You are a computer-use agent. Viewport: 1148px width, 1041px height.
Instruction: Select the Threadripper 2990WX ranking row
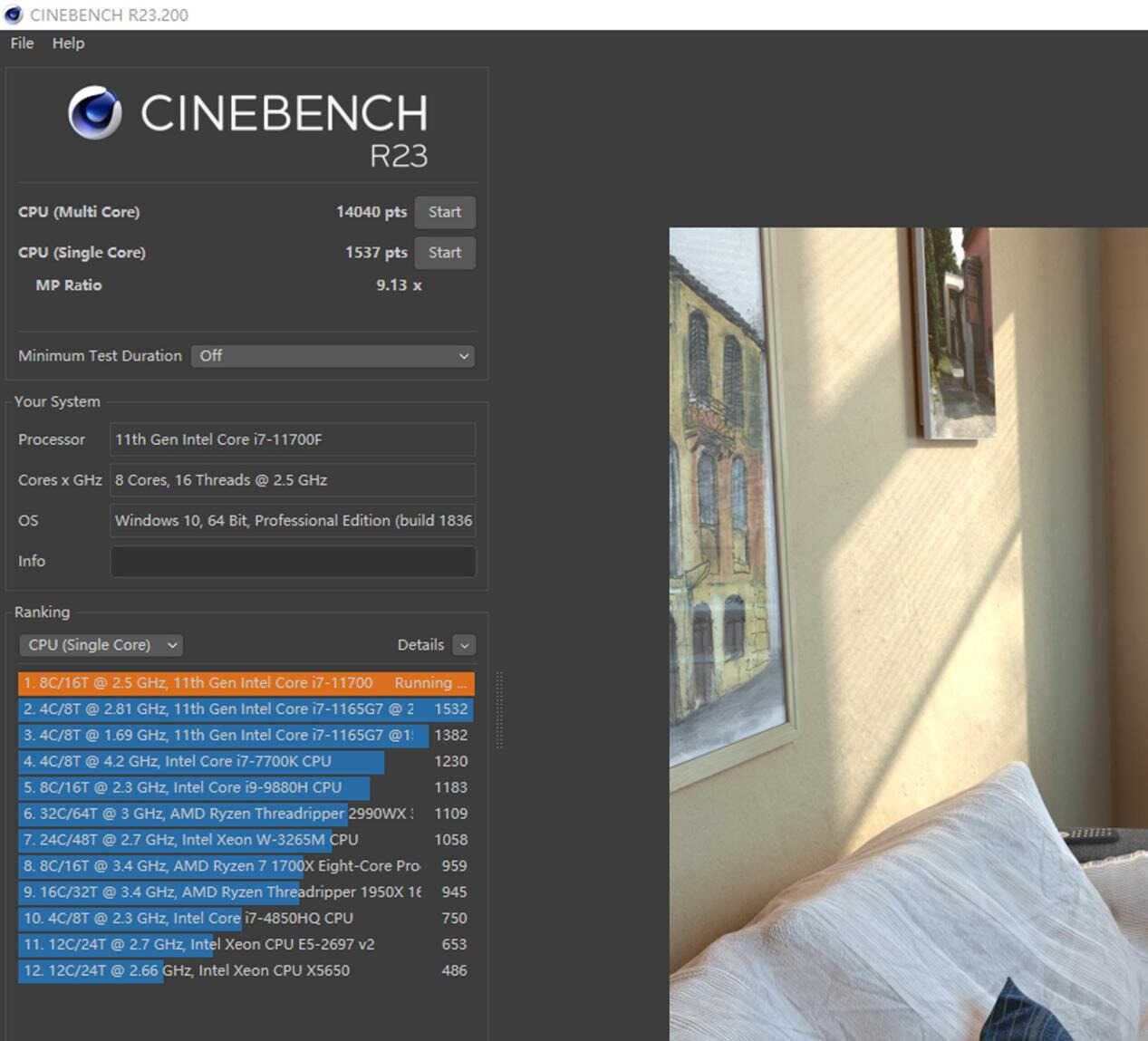246,814
